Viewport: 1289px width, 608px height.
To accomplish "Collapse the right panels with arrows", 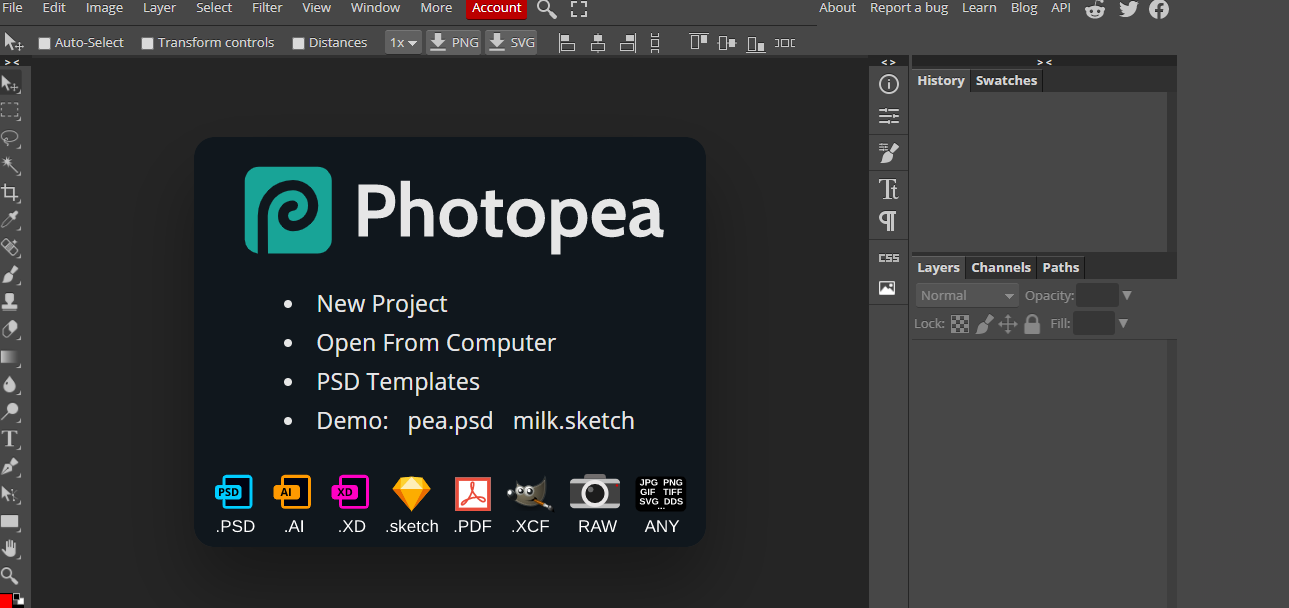I will [x=1044, y=62].
